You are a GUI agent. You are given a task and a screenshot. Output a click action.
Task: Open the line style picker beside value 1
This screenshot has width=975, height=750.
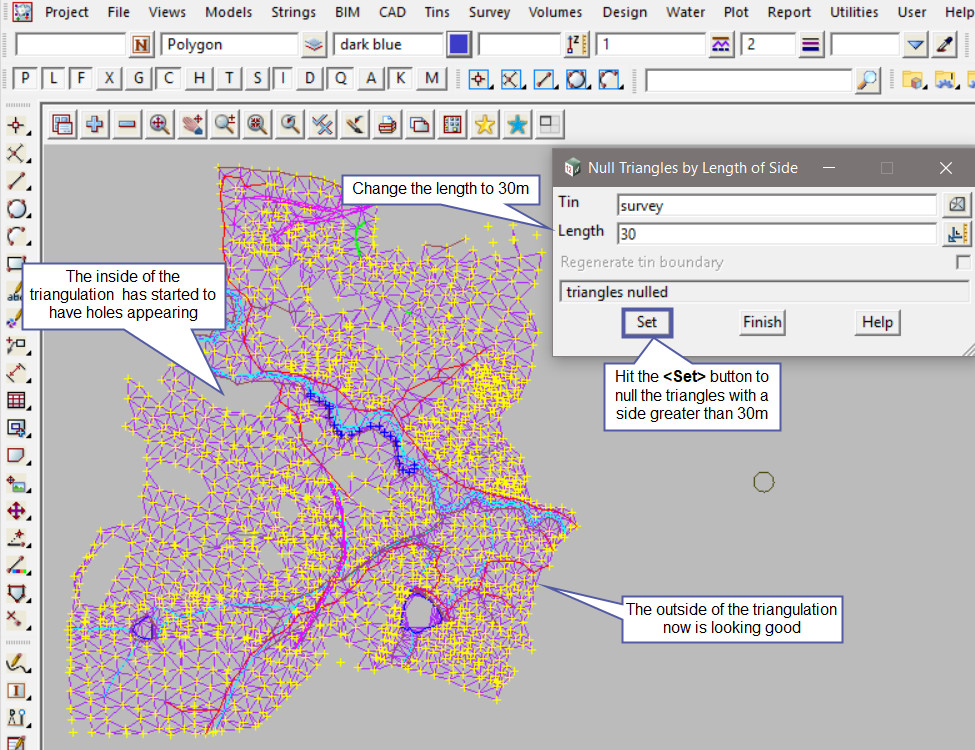point(721,45)
